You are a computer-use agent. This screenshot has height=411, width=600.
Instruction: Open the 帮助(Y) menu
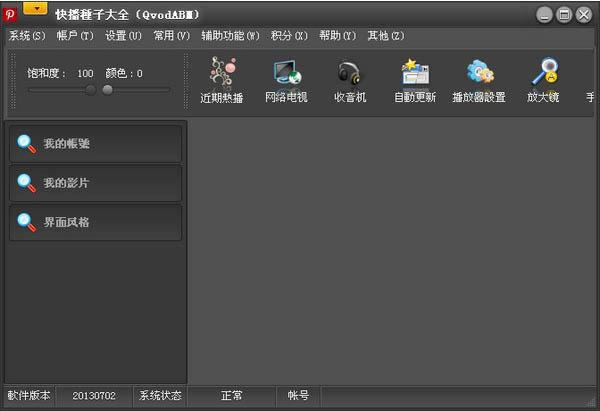point(337,36)
